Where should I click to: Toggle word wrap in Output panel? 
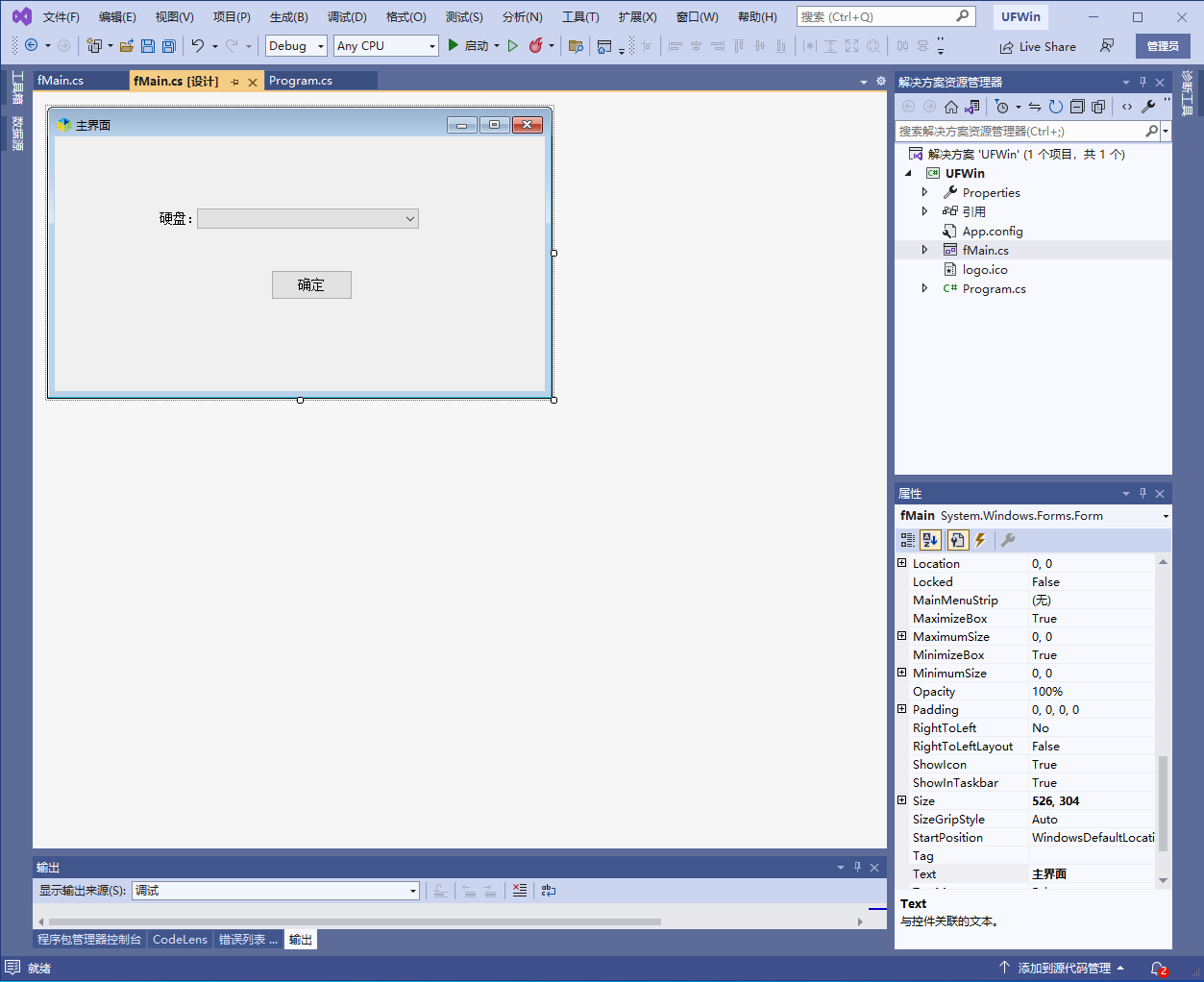coord(549,891)
